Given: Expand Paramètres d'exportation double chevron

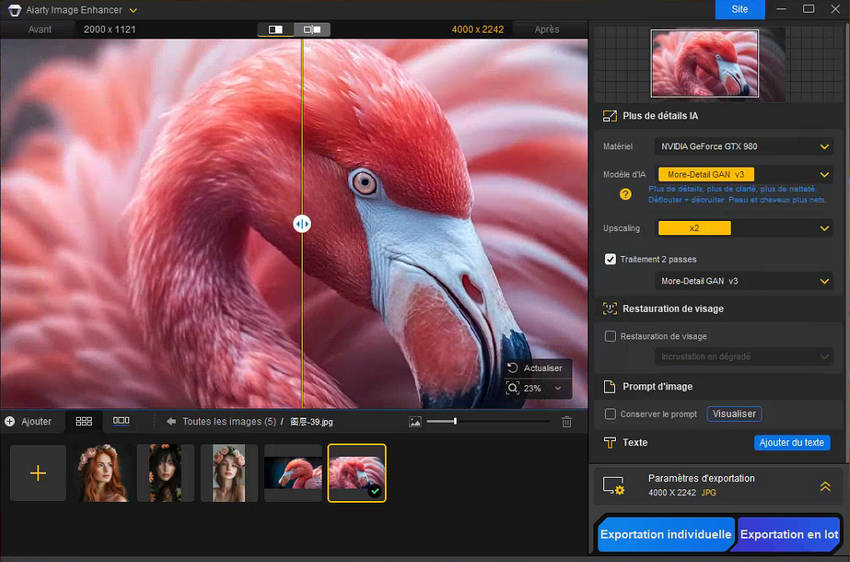Looking at the screenshot, I should pyautogui.click(x=825, y=486).
